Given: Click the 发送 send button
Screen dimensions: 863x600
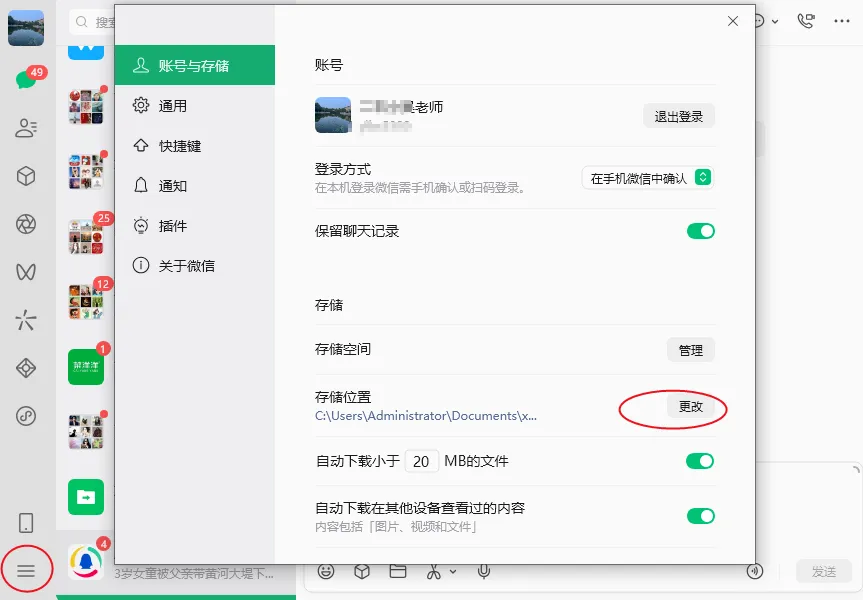Looking at the screenshot, I should click(824, 572).
